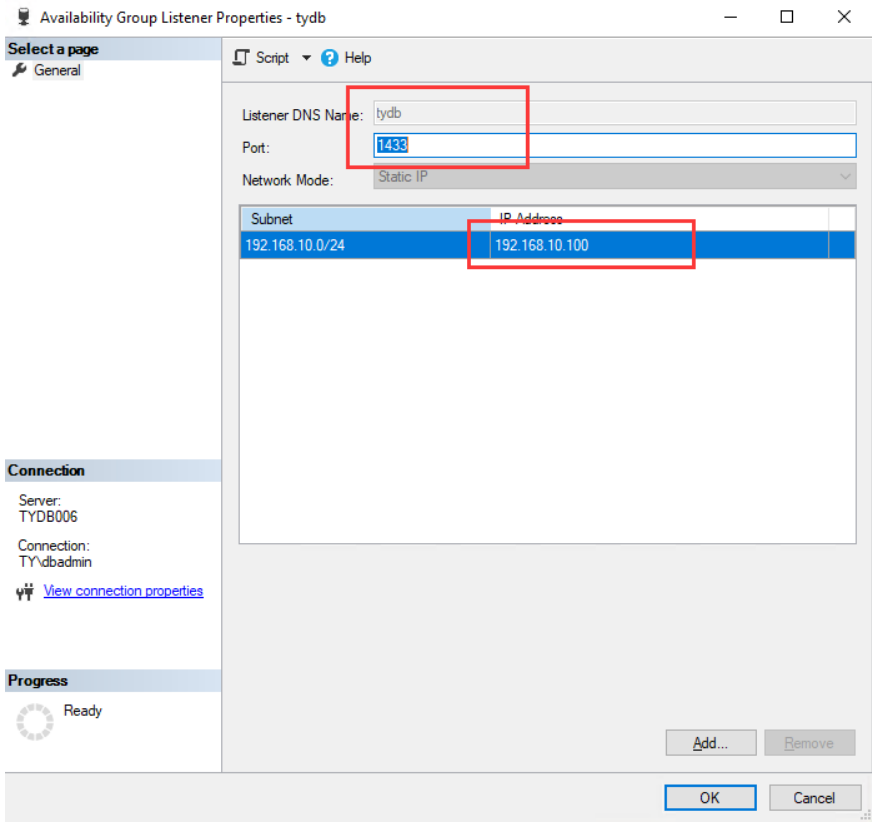
Task: Minimize the Listener Properties window
Action: click(x=731, y=17)
